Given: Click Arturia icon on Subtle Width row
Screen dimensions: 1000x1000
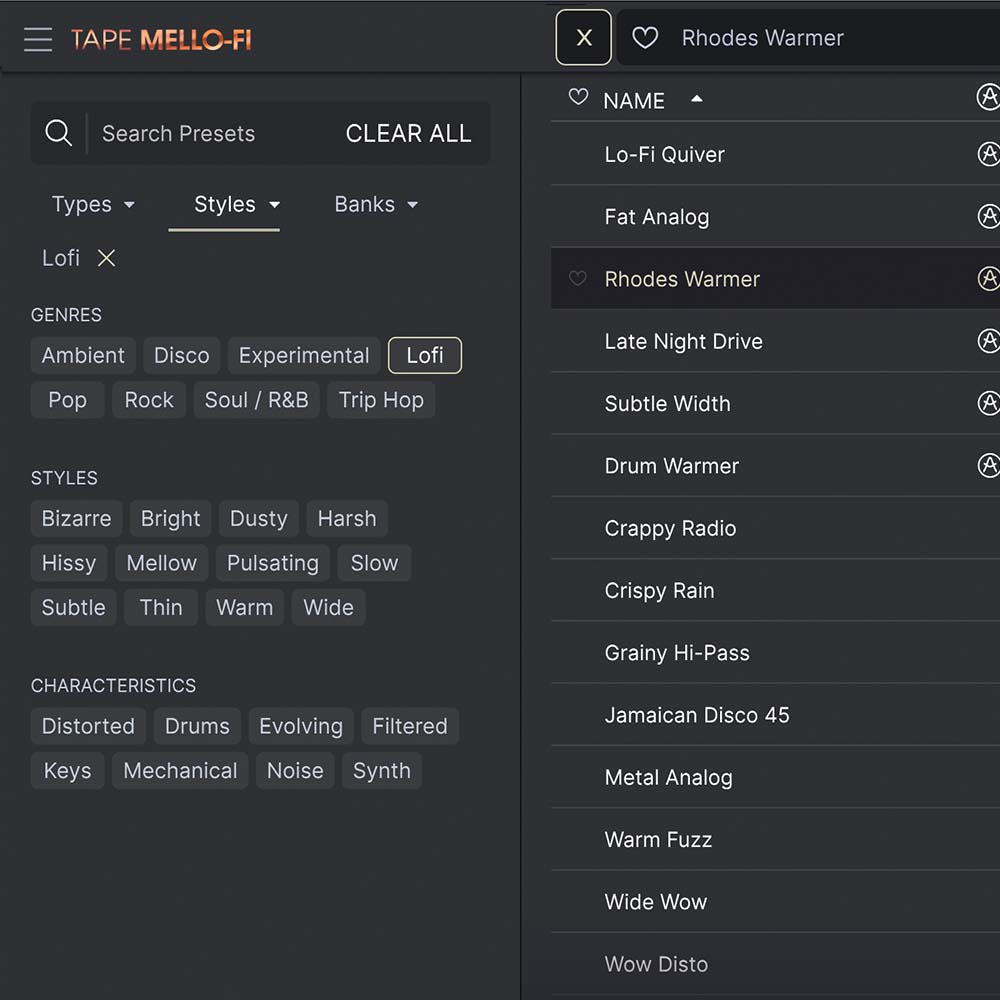Looking at the screenshot, I should [989, 403].
